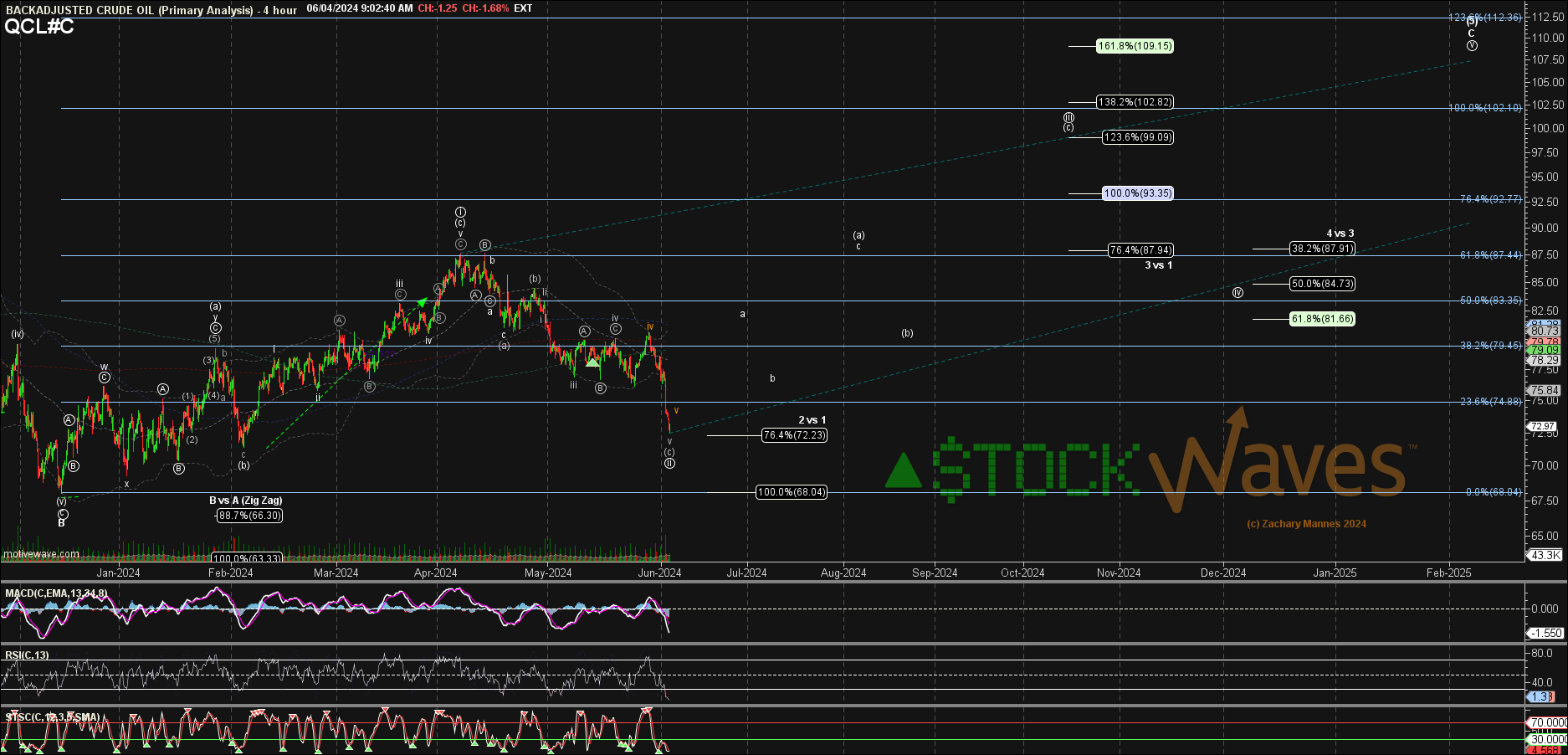Select the circled V wave label at top right
The height and width of the screenshot is (755, 1568).
pyautogui.click(x=1472, y=45)
